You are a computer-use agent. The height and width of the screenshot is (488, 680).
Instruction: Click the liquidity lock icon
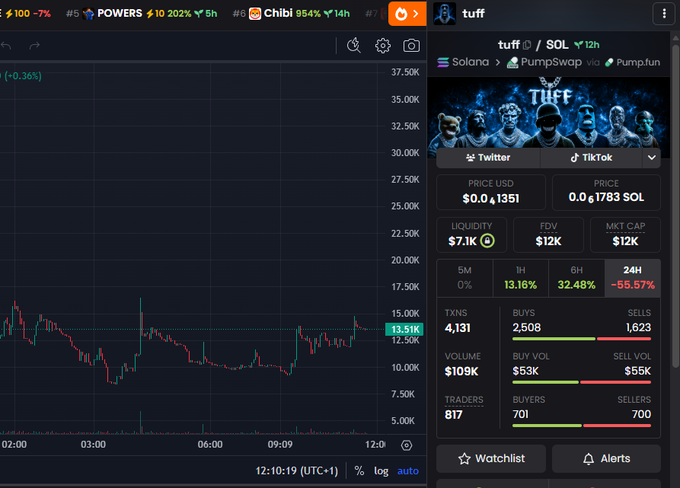(x=487, y=240)
